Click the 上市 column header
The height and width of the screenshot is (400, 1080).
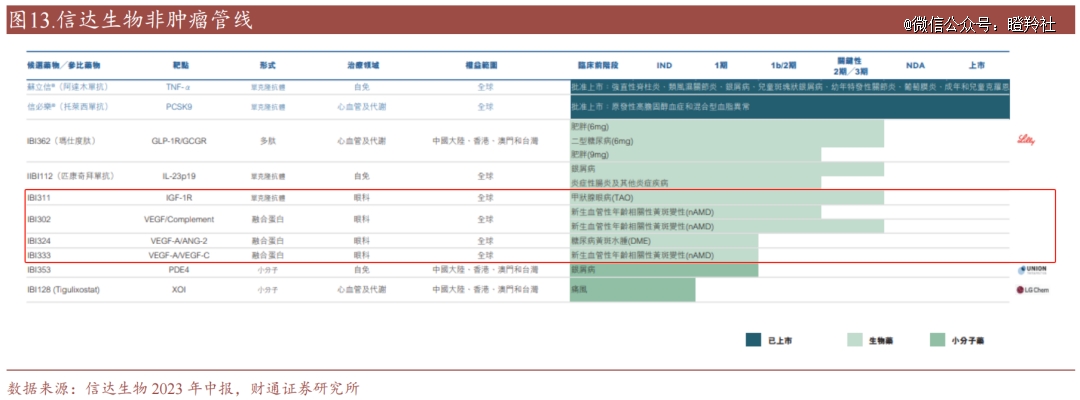click(x=977, y=65)
